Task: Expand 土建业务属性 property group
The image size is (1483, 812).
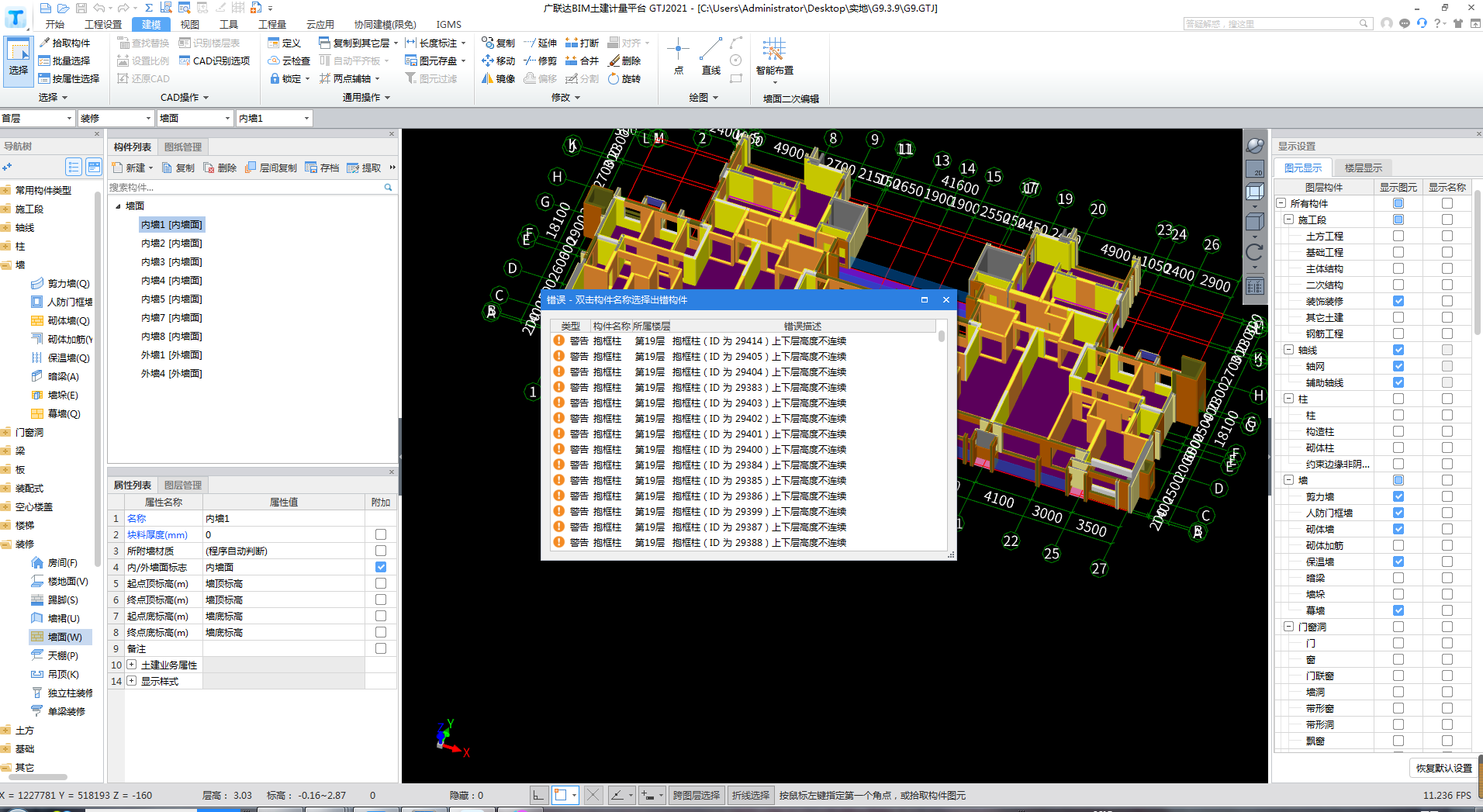Action: [132, 665]
